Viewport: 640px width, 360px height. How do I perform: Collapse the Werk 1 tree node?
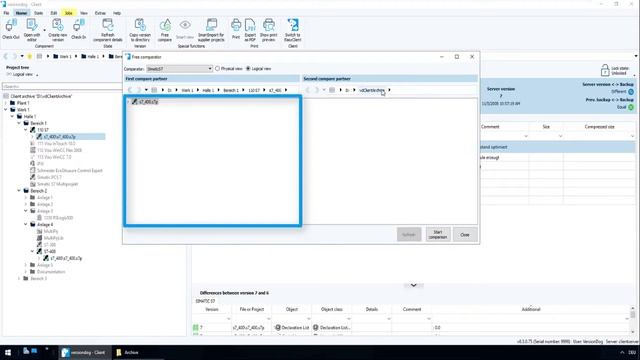[6, 110]
